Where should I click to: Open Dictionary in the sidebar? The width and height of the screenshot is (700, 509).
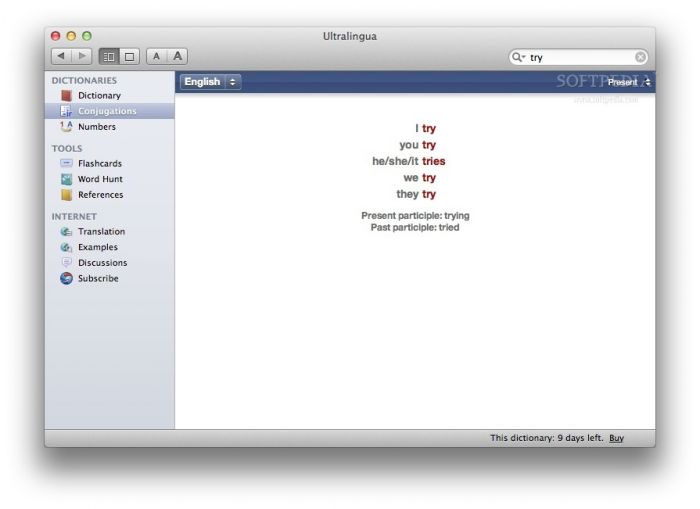click(x=99, y=96)
